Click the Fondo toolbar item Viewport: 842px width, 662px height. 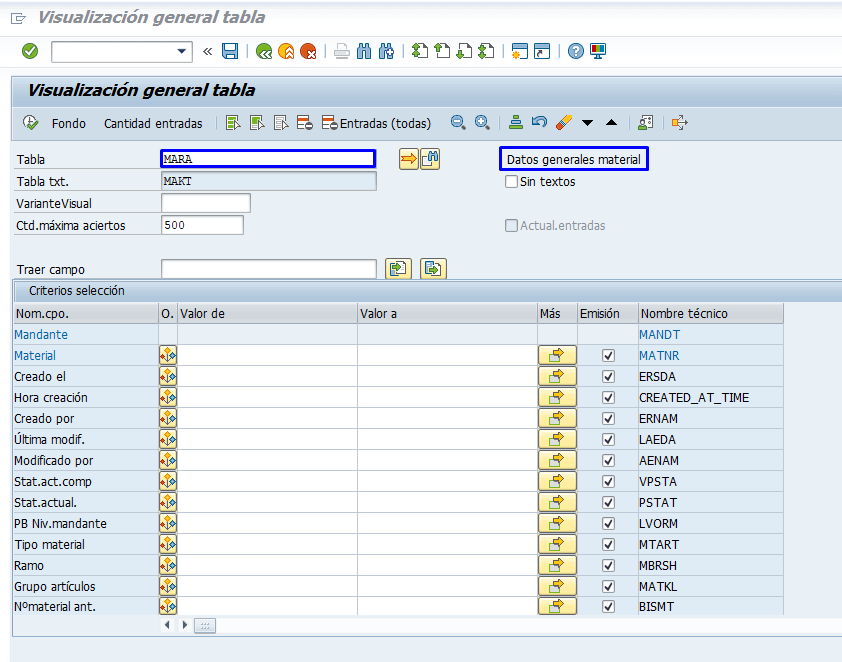tap(69, 123)
